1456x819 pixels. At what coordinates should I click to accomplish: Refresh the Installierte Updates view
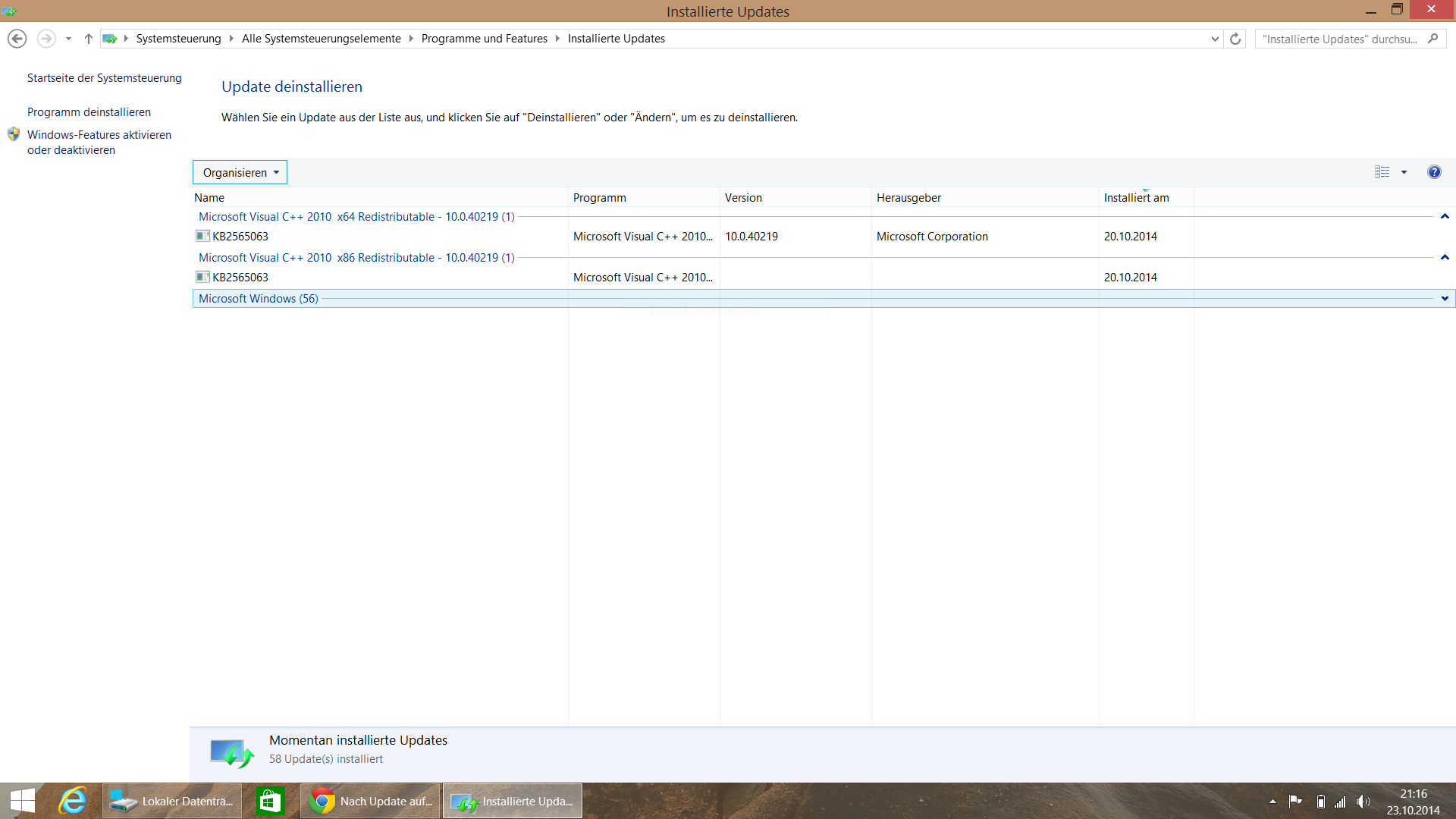pos(1235,39)
